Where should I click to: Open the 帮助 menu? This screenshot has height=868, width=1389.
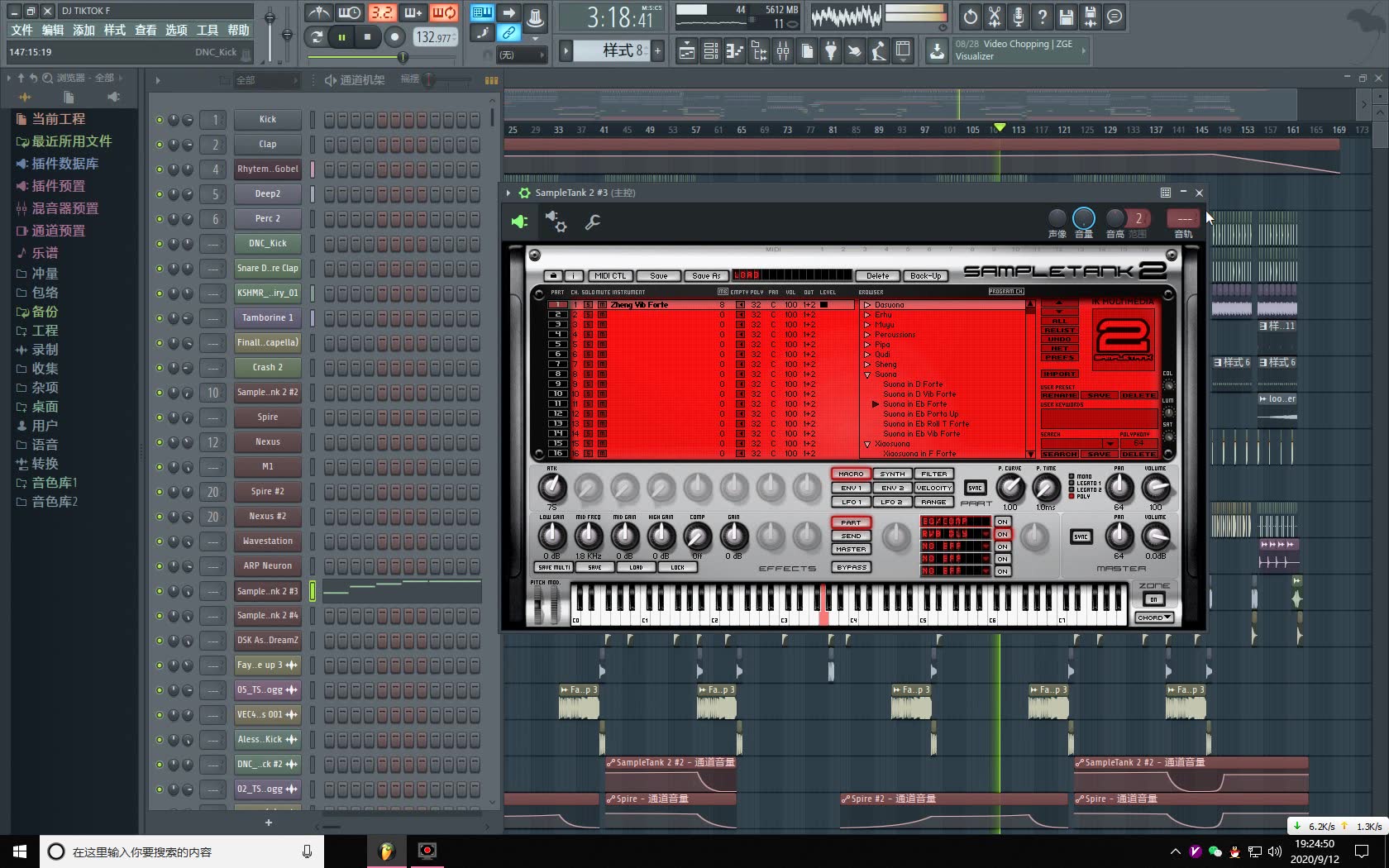click(238, 30)
